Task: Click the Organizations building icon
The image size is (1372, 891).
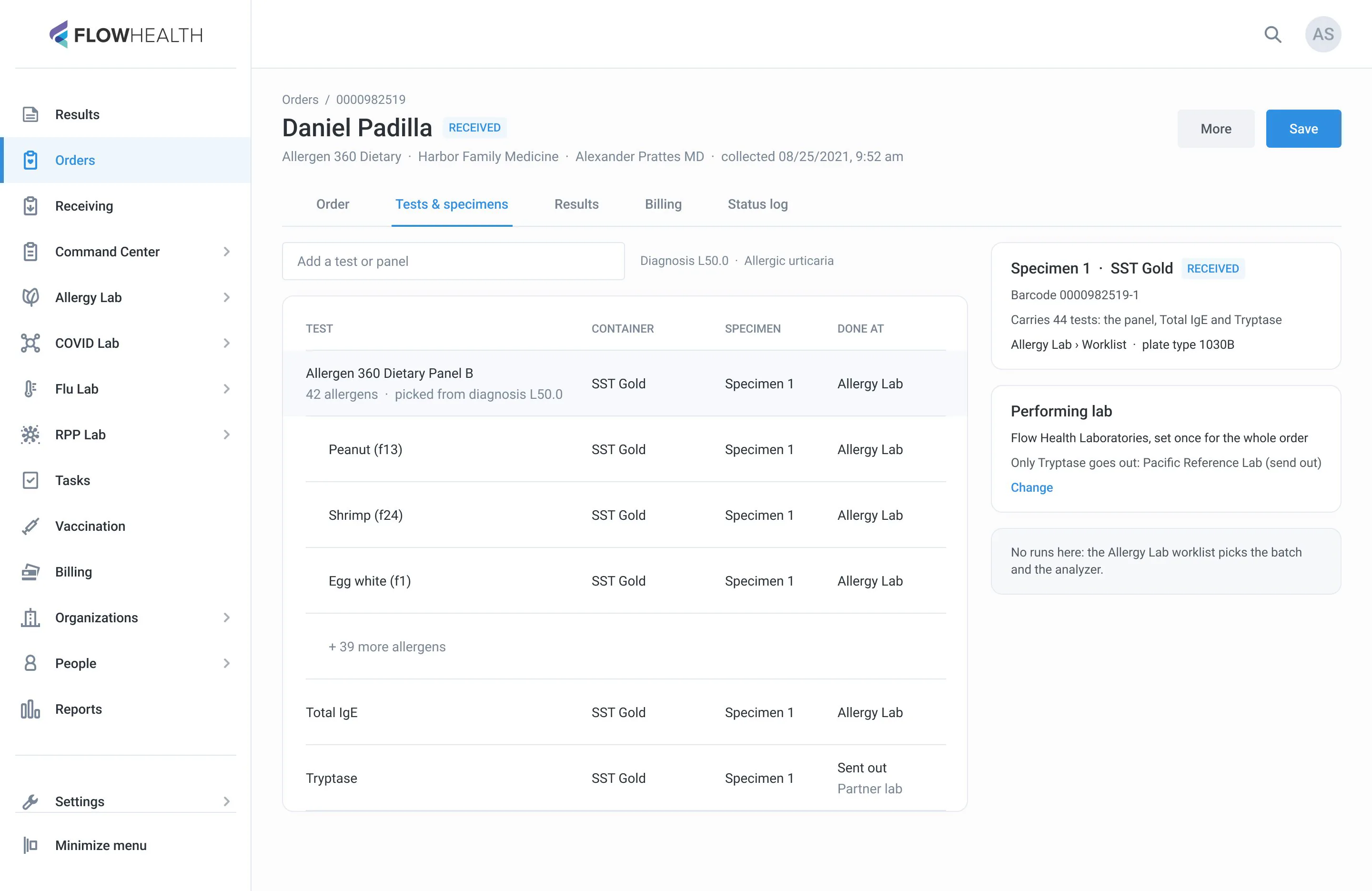Action: click(x=30, y=618)
